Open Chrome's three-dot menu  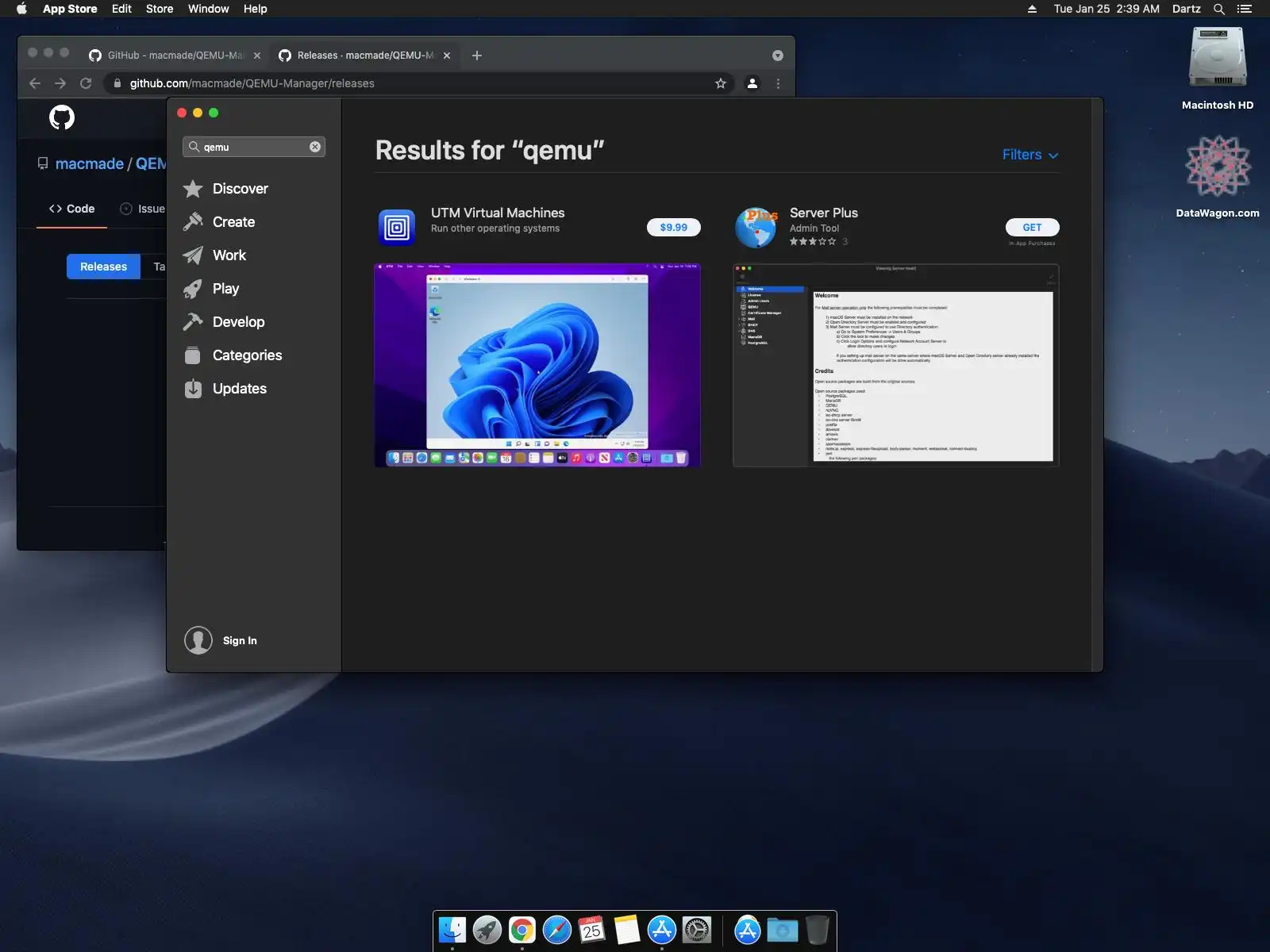pyautogui.click(x=778, y=83)
